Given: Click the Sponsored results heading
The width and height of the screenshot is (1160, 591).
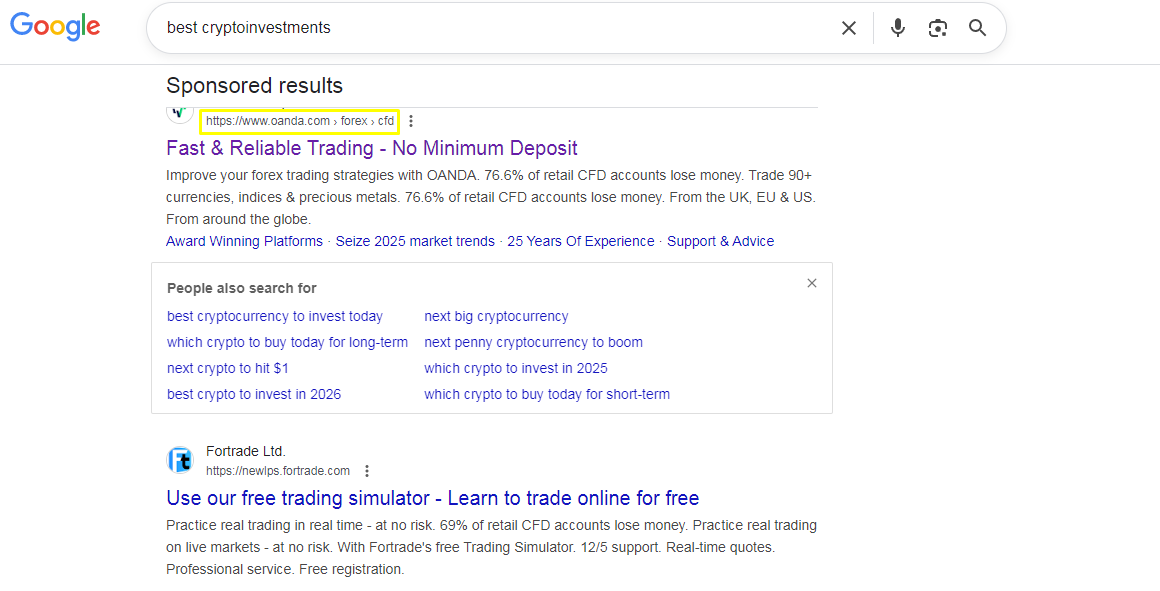Looking at the screenshot, I should (254, 86).
